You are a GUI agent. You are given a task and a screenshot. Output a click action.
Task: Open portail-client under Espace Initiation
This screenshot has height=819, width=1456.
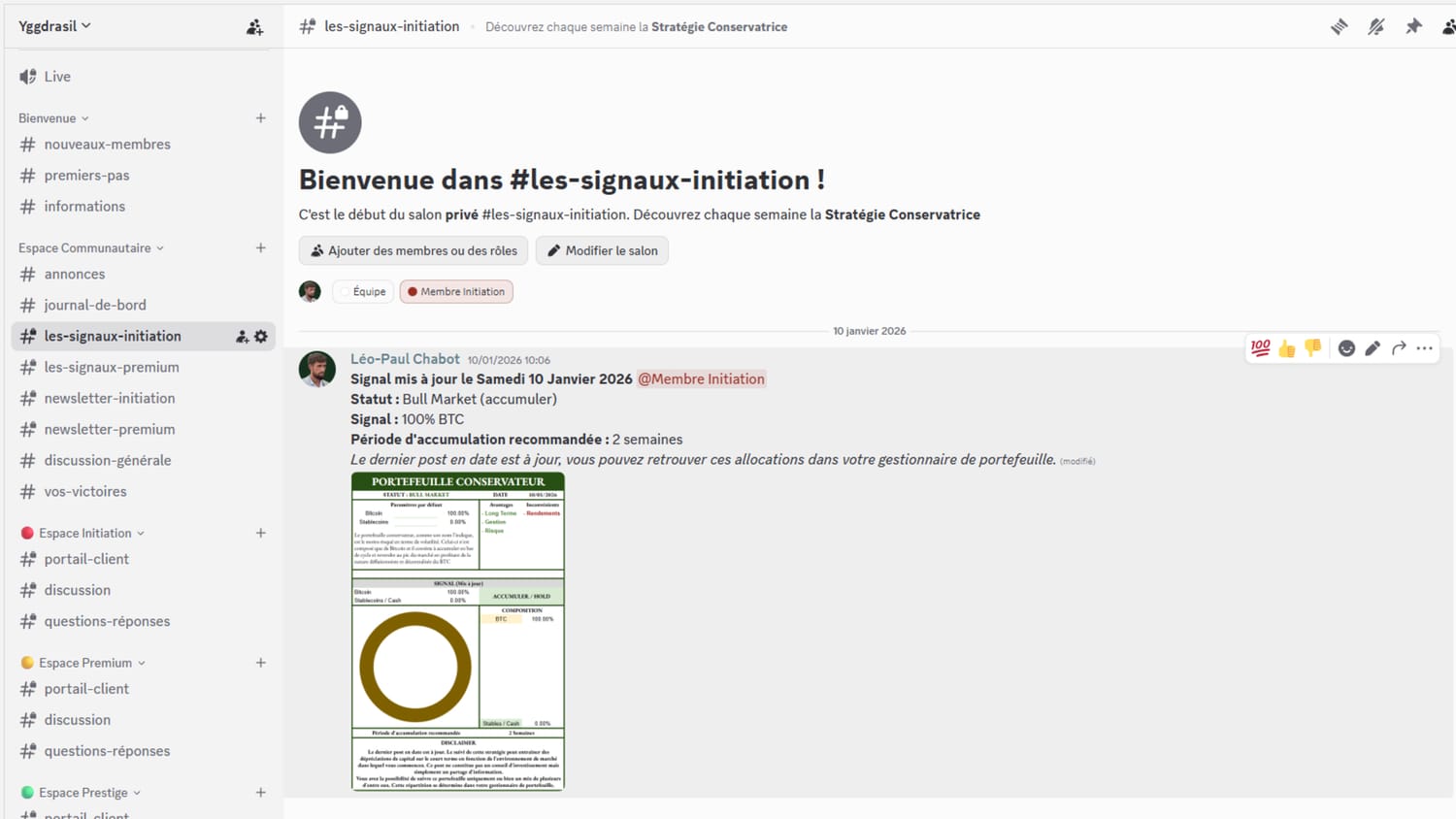click(x=143, y=560)
